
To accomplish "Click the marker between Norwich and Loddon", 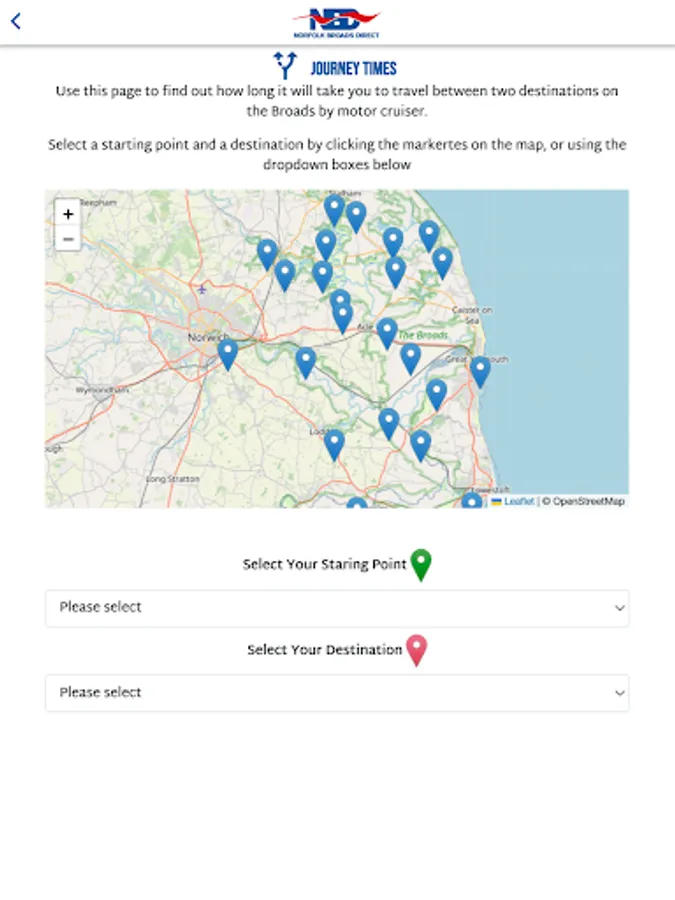I will 306,362.
